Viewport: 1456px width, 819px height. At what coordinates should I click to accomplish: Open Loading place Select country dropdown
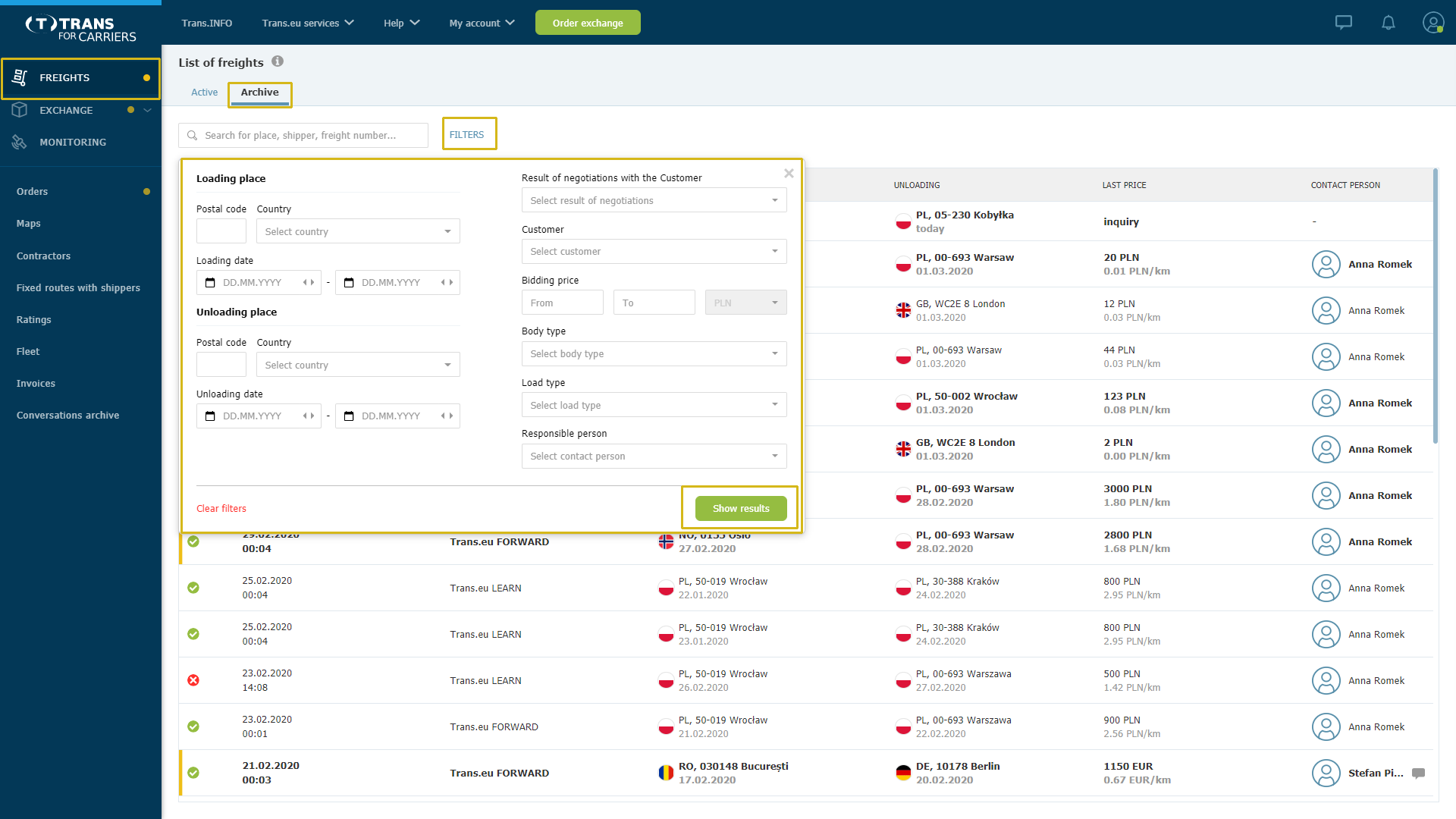358,231
